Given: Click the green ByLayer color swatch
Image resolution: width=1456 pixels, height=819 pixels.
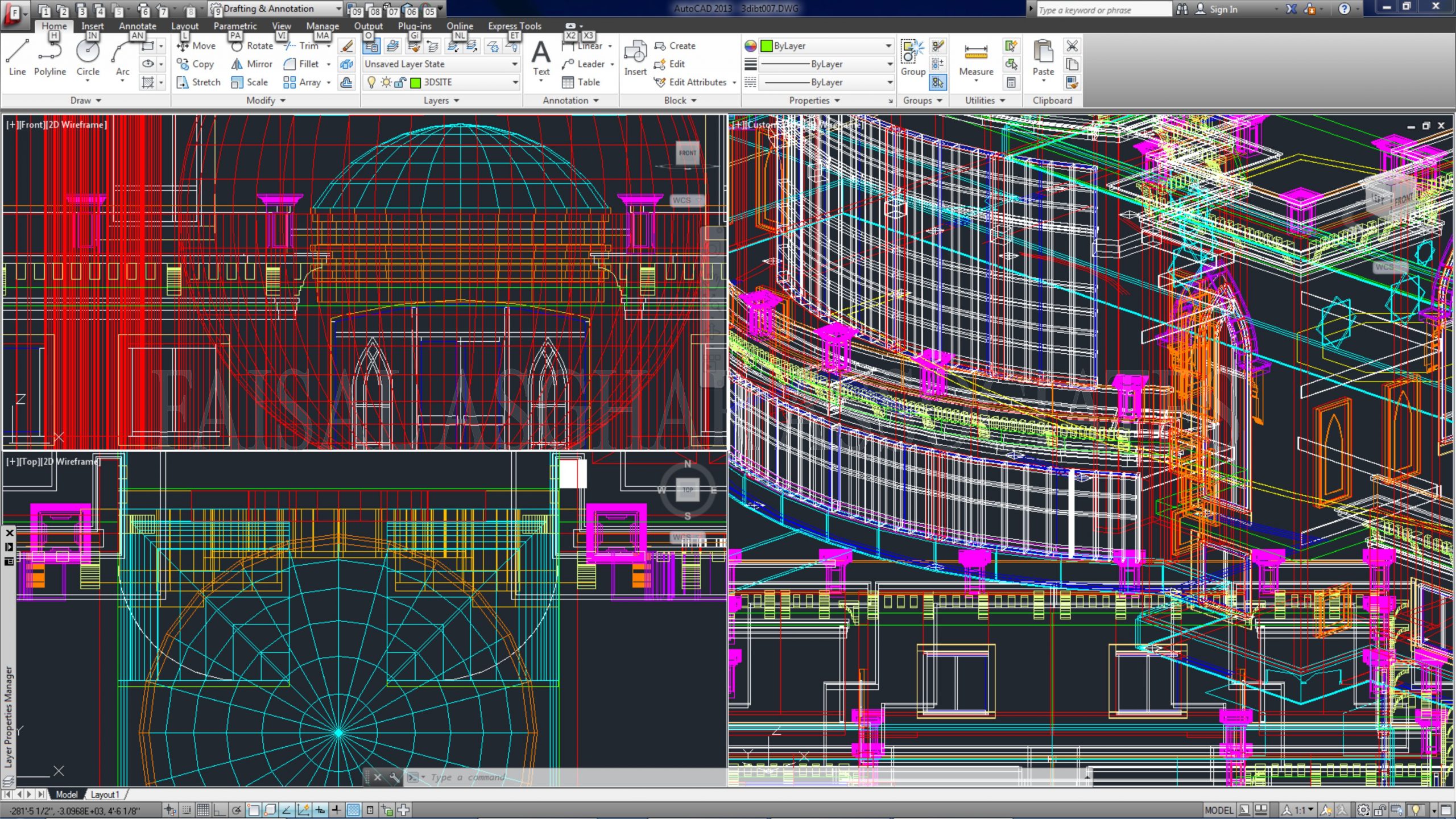Looking at the screenshot, I should [768, 45].
